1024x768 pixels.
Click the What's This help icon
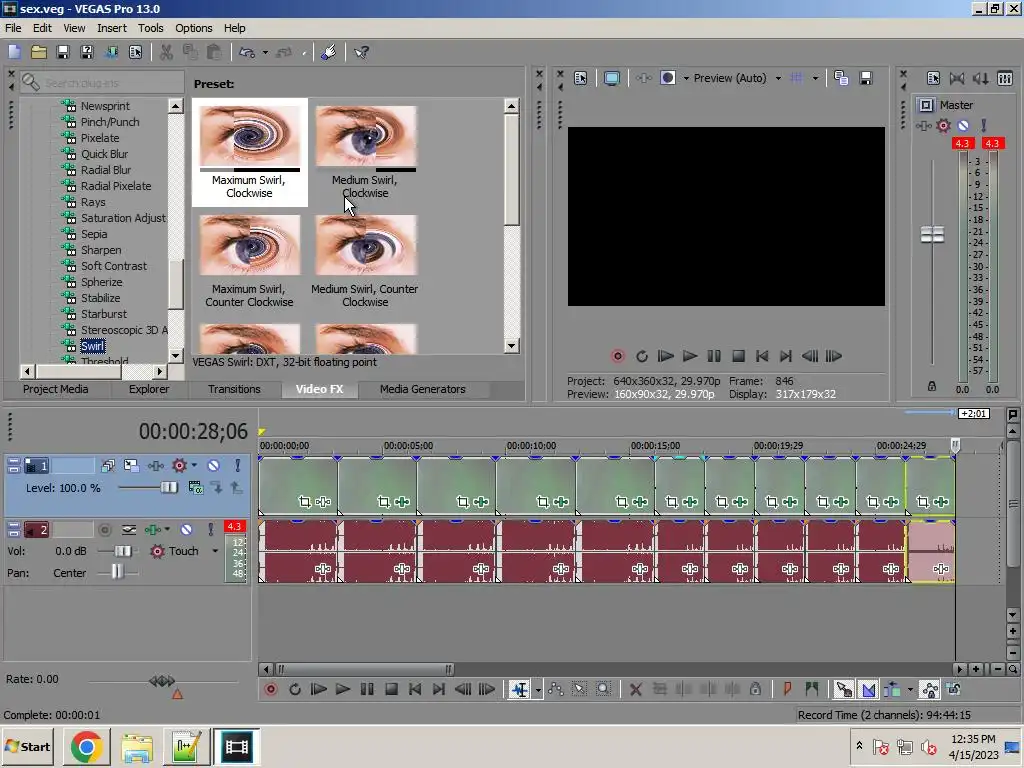(x=361, y=52)
